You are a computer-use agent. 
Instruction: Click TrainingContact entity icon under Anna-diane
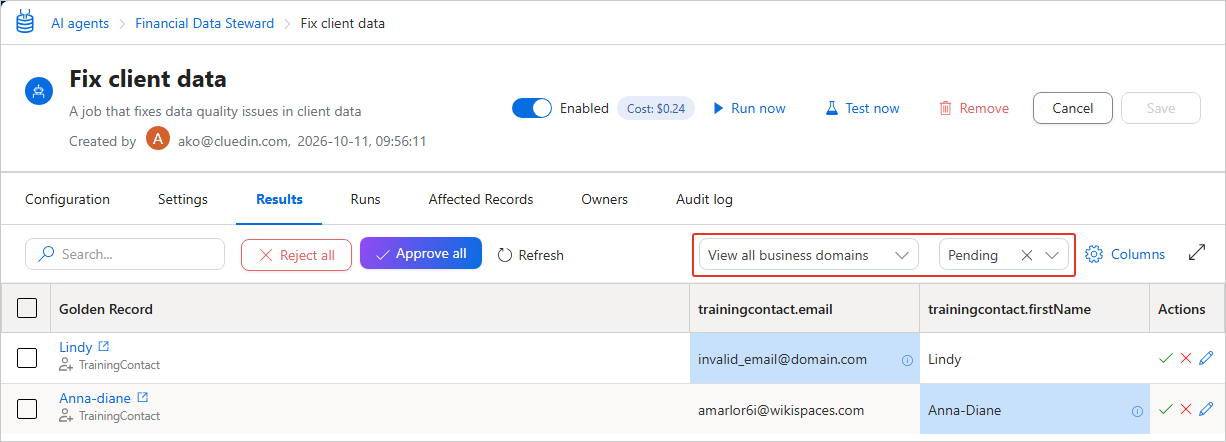67,416
